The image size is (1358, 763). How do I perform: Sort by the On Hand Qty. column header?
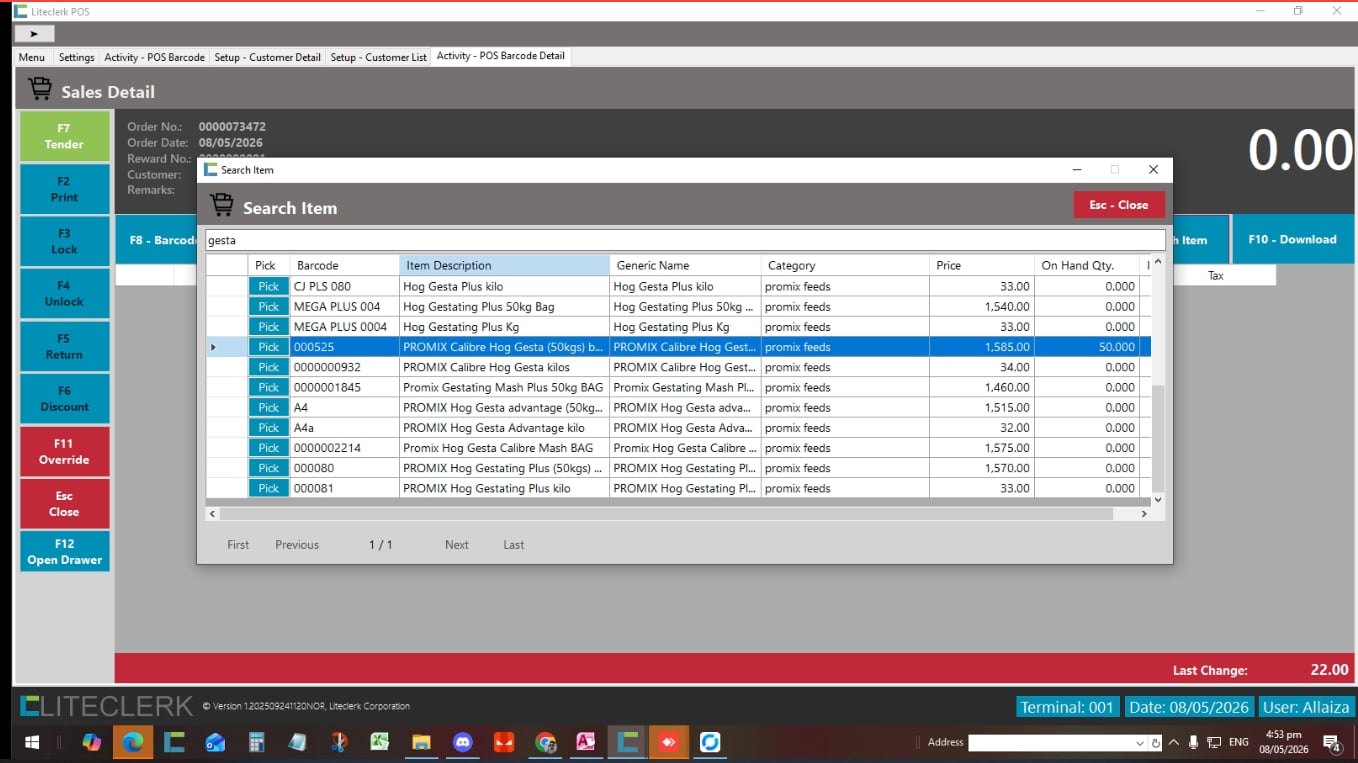click(x=1087, y=265)
